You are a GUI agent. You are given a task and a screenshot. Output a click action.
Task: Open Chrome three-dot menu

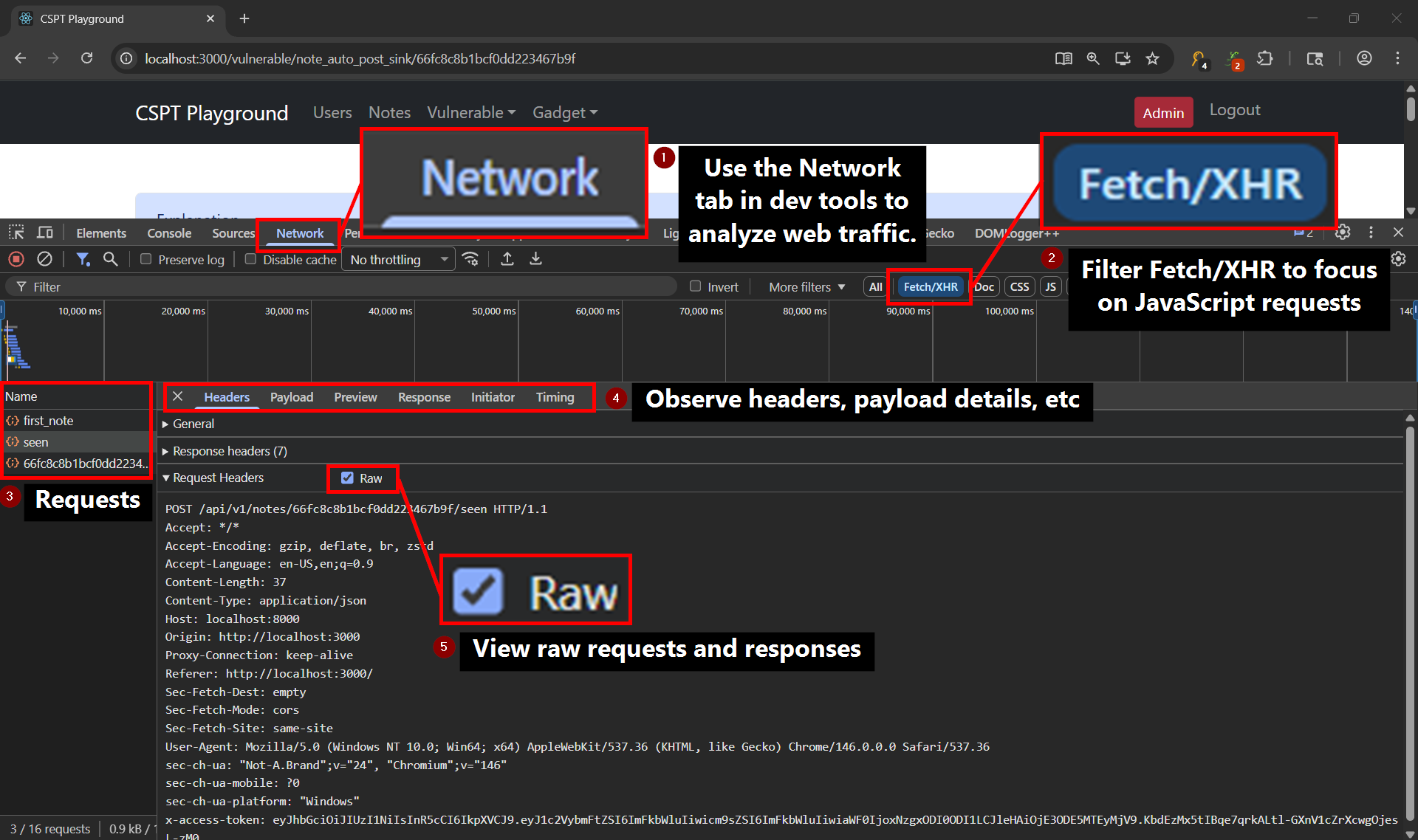pos(1397,58)
